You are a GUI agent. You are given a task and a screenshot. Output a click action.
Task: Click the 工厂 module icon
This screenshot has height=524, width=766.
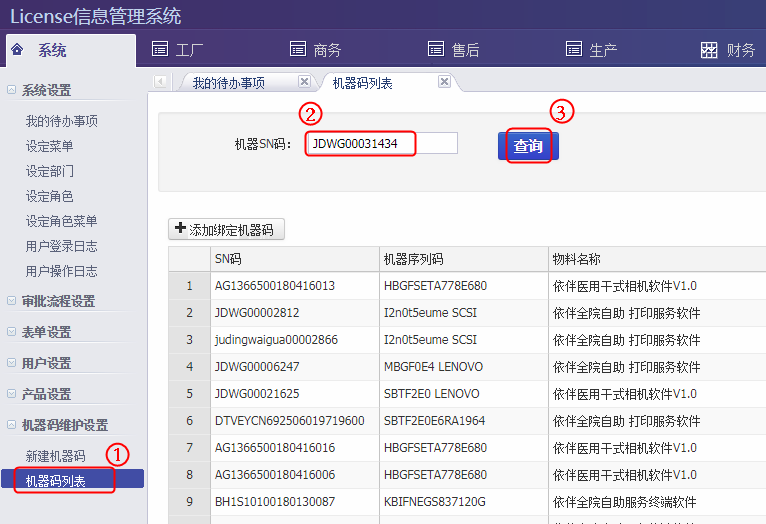tap(159, 49)
